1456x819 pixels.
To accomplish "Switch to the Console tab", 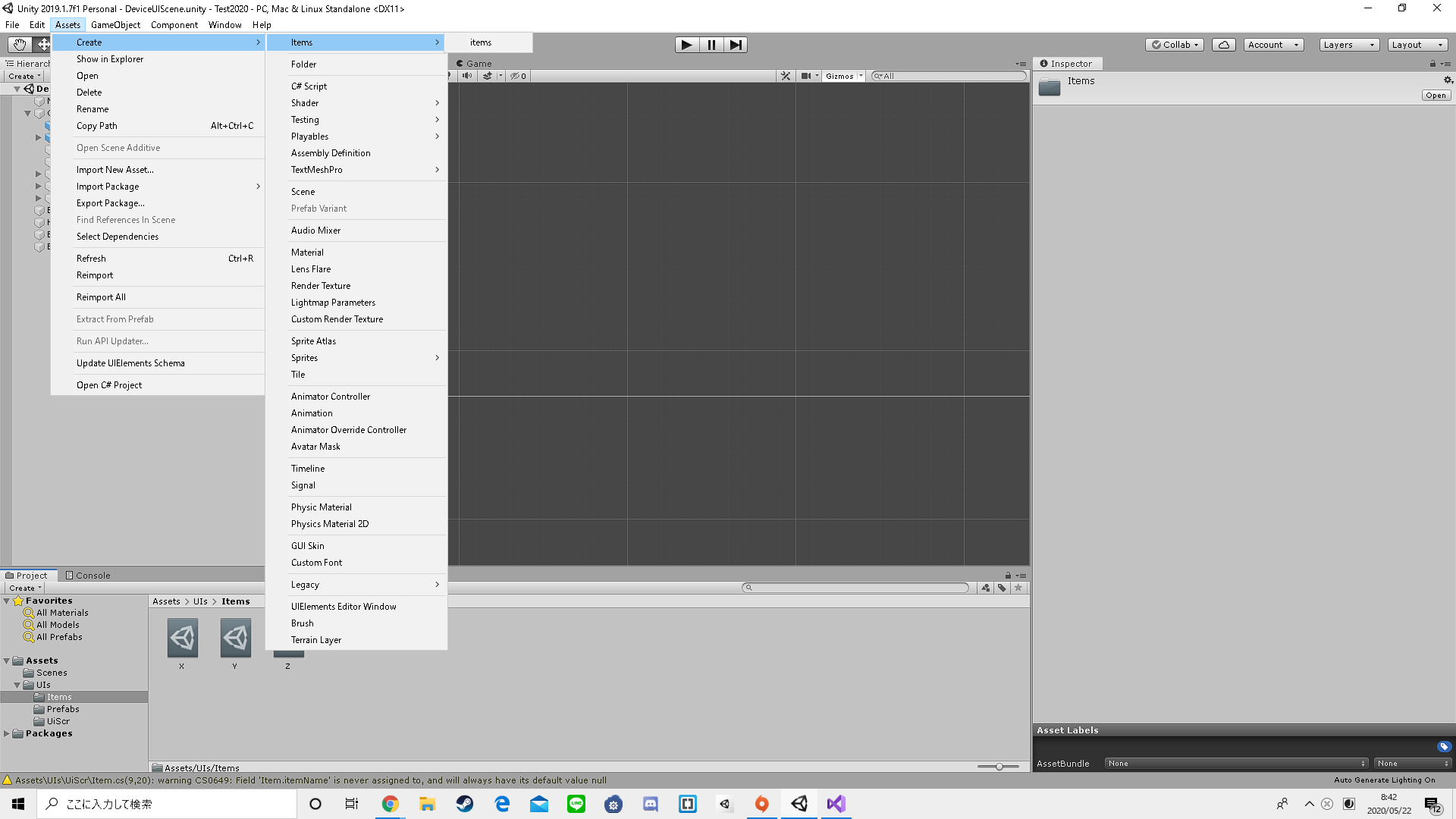I will (x=88, y=575).
